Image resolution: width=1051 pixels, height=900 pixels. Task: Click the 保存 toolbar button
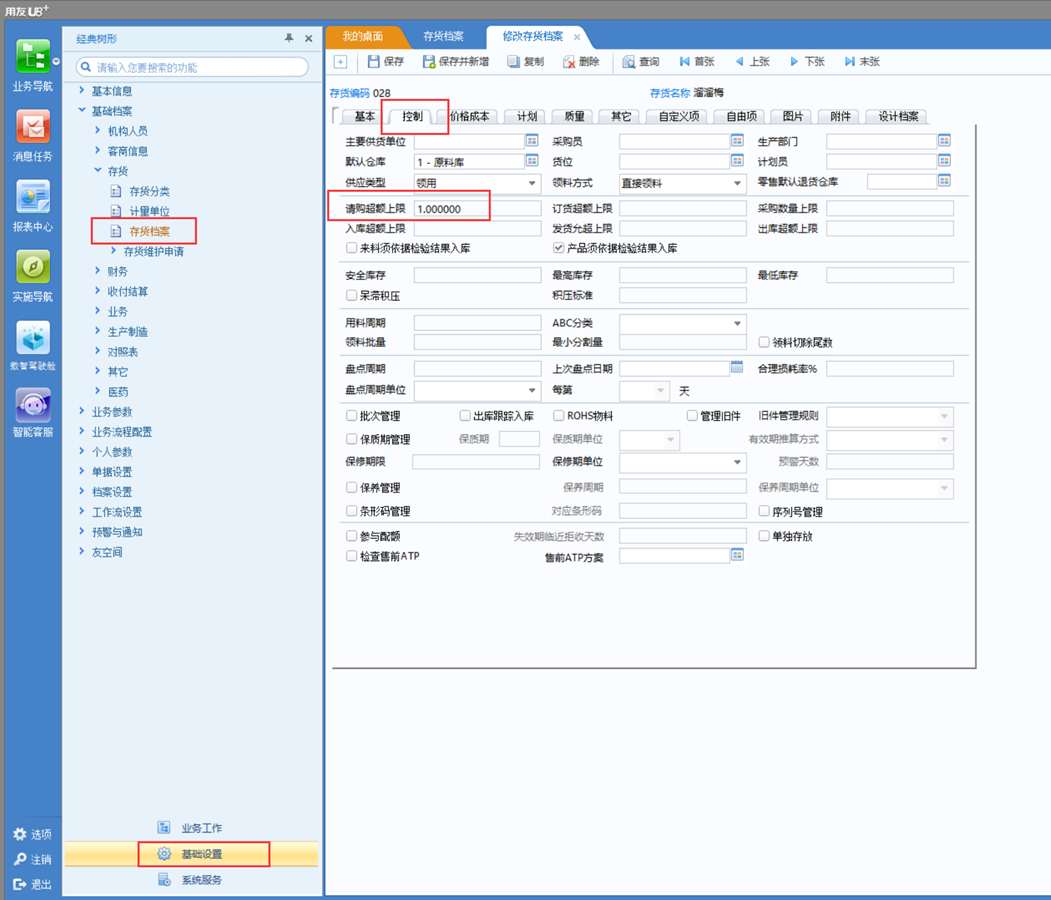click(x=386, y=62)
